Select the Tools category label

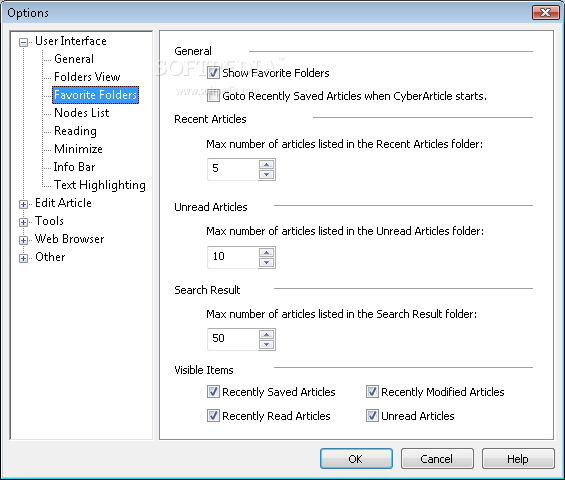(49, 221)
